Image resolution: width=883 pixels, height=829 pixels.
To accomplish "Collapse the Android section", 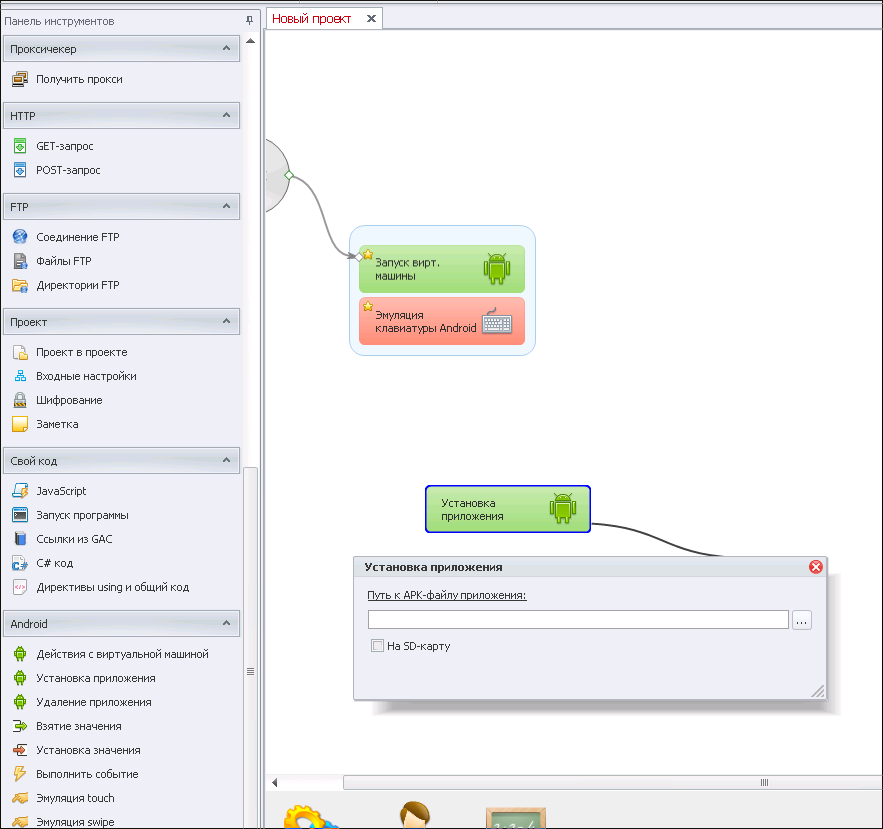I will [226, 623].
